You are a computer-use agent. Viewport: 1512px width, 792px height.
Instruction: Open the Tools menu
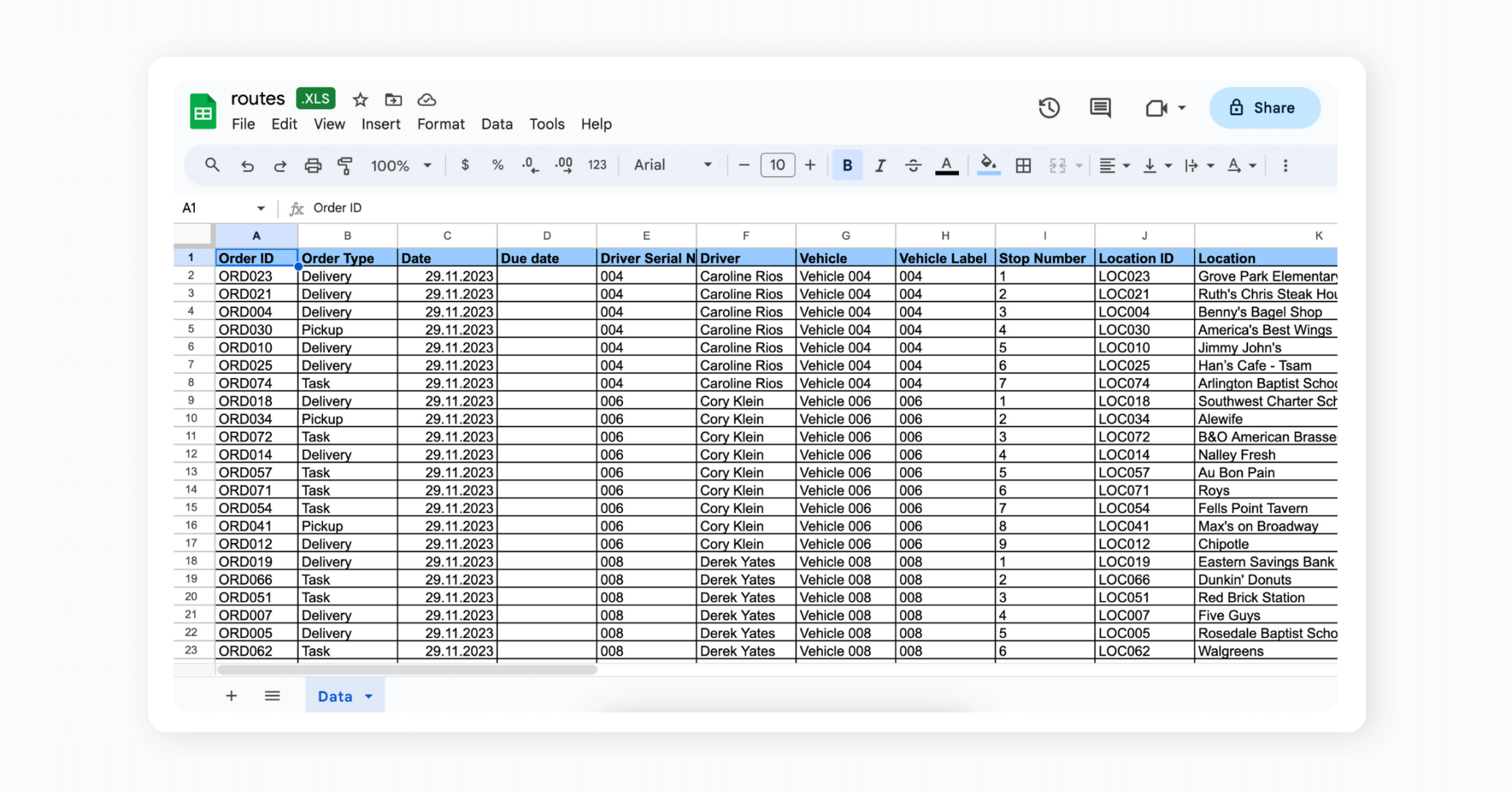547,124
